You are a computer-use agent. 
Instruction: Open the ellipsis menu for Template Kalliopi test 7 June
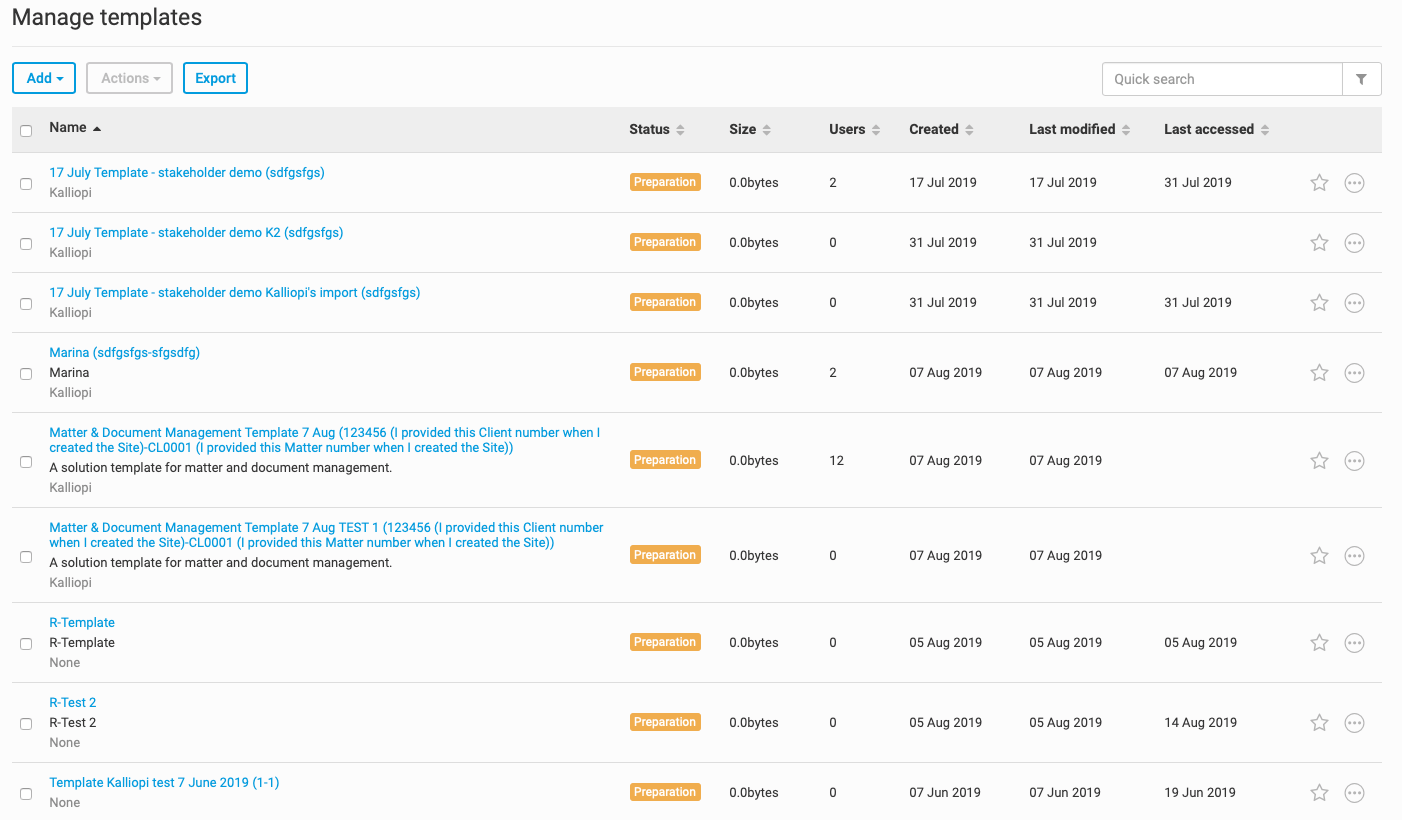(1354, 793)
